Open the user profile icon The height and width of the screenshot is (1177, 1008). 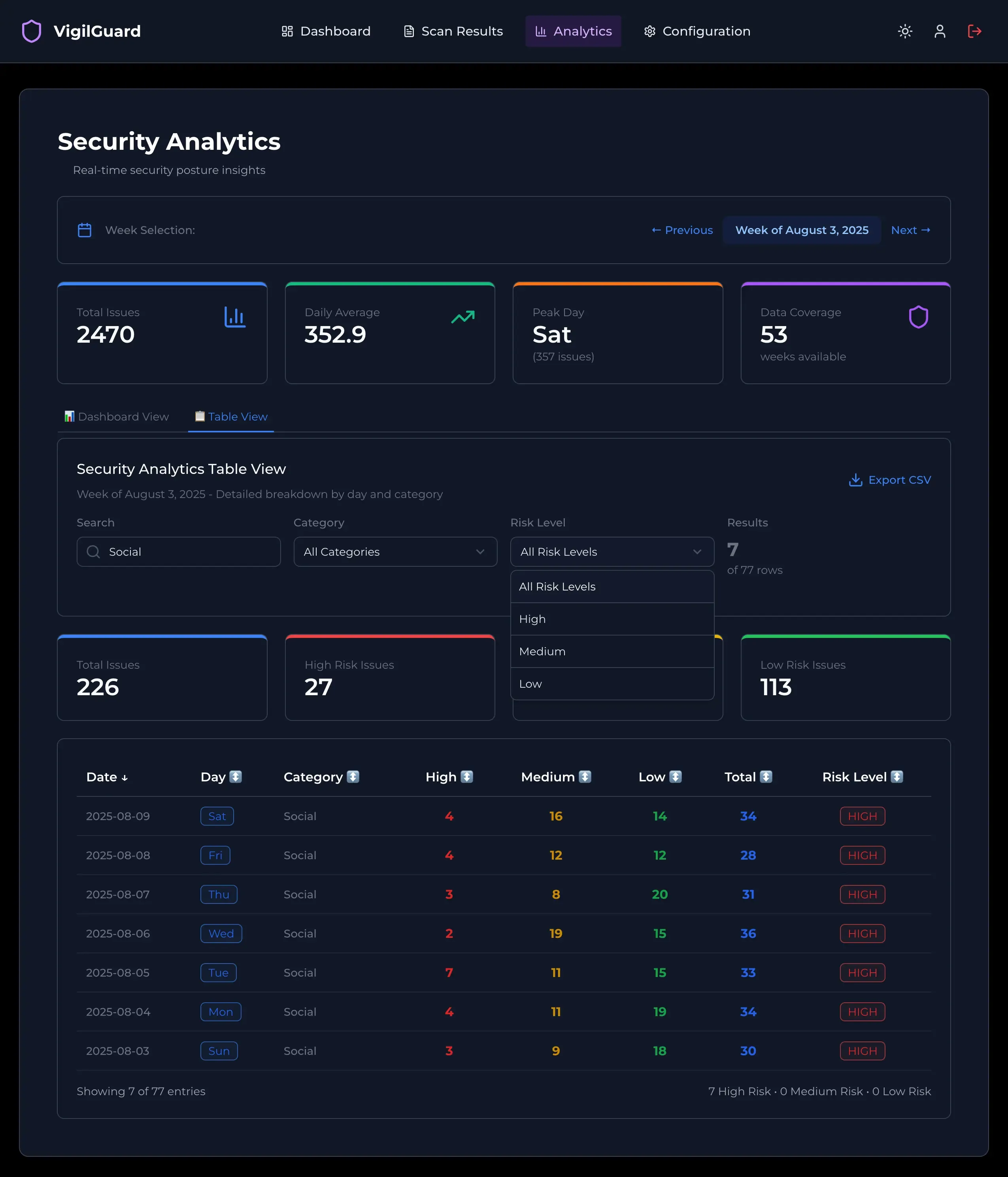(939, 31)
